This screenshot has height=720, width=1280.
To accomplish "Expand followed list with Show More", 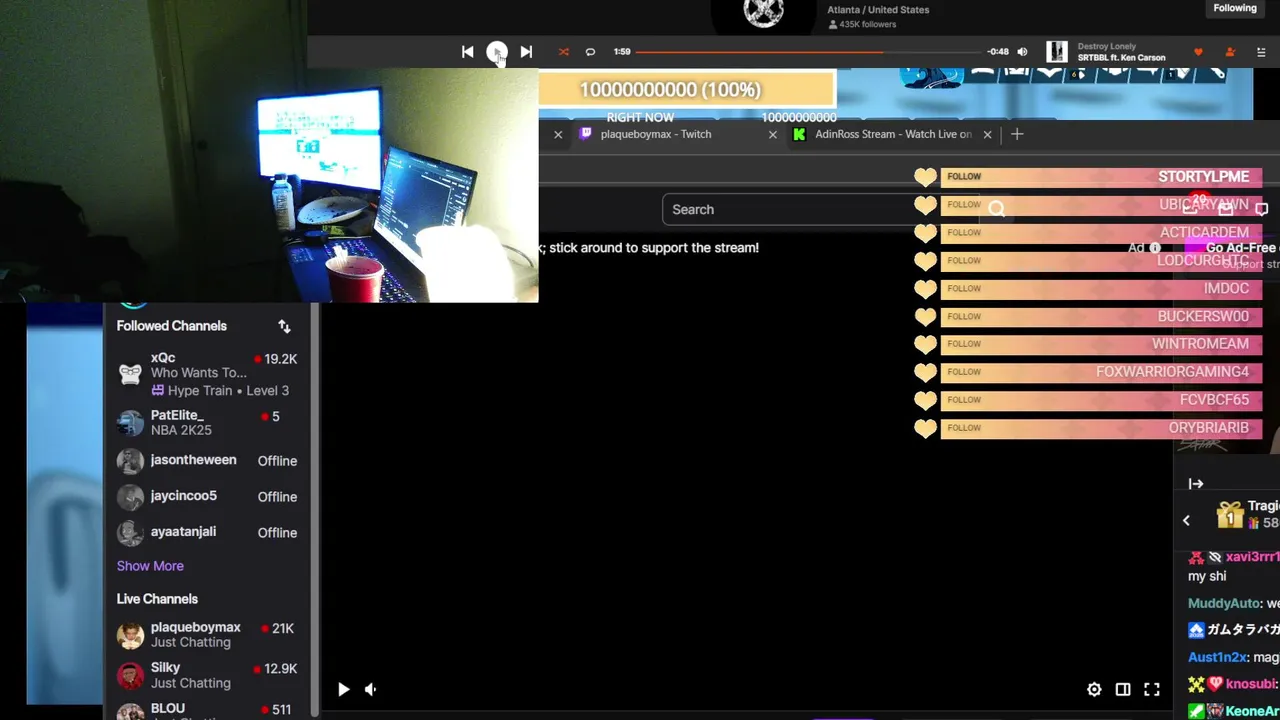I will pos(150,566).
